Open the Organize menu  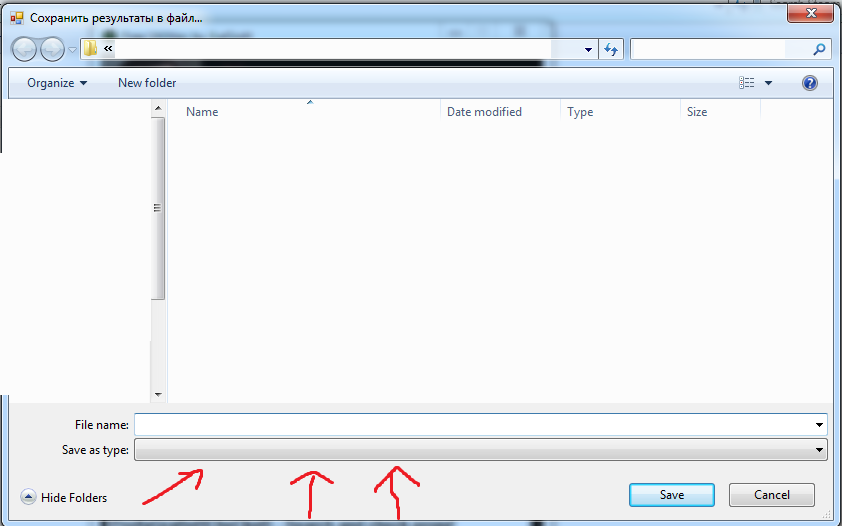point(57,83)
